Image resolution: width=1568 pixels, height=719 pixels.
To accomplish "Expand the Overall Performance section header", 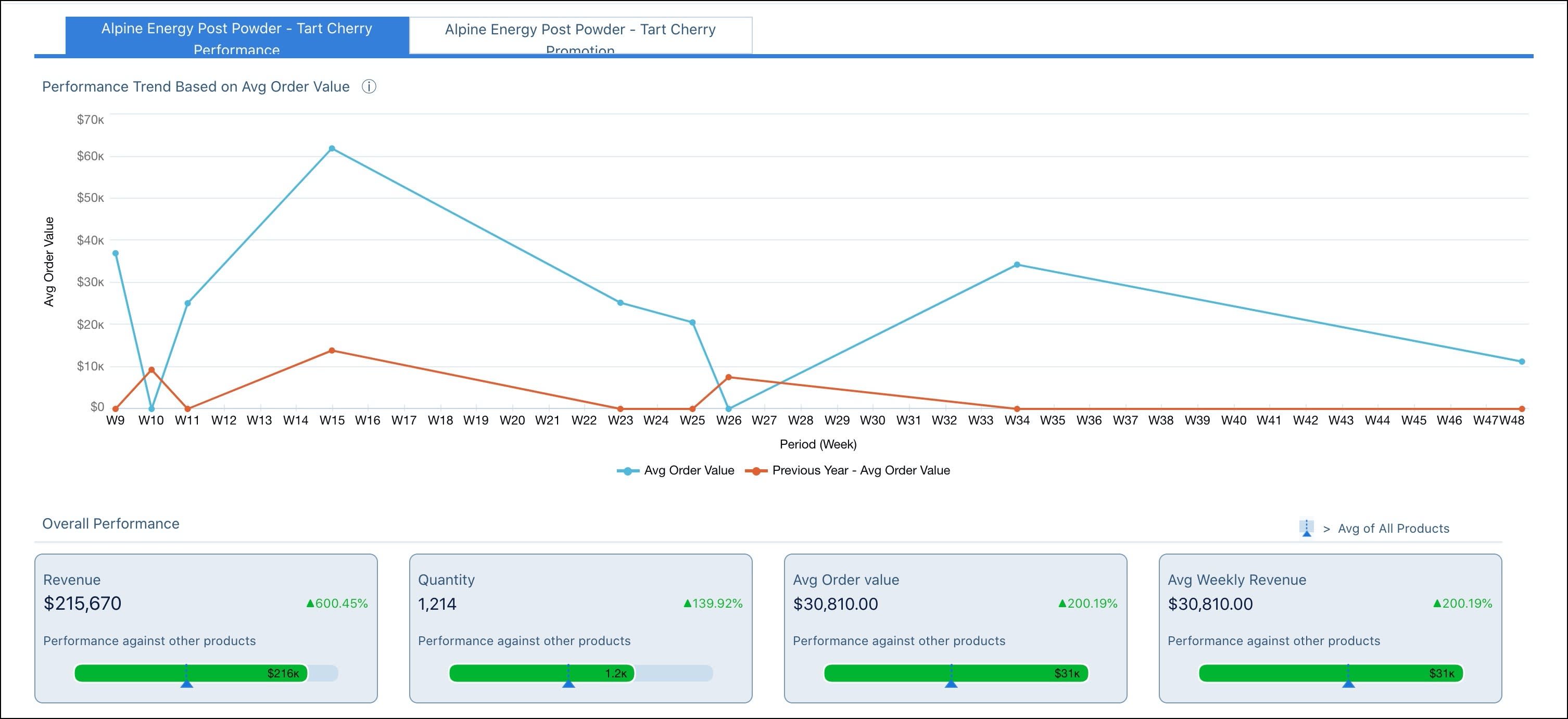I will coord(110,523).
